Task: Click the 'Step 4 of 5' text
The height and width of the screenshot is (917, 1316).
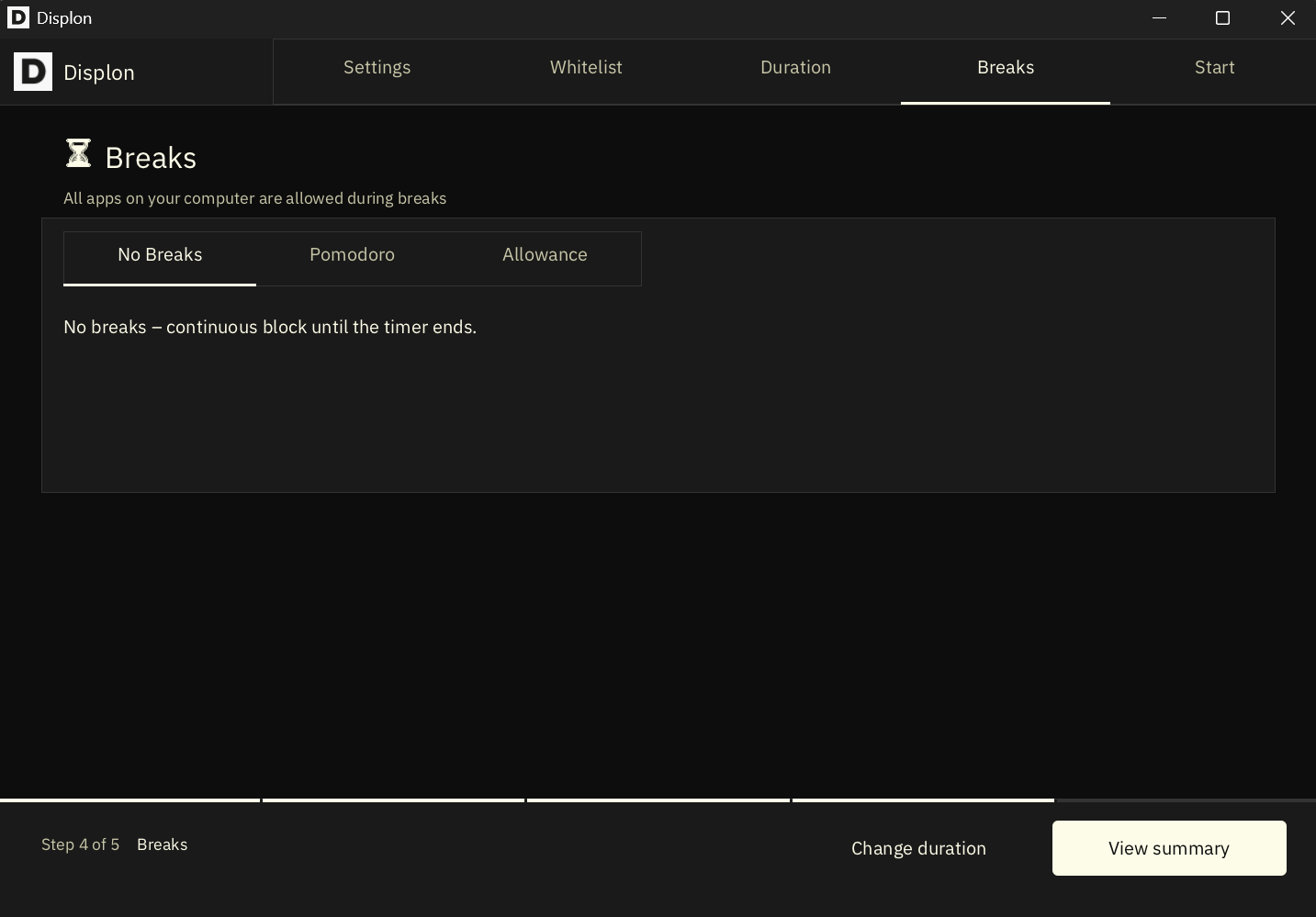Action: [x=81, y=844]
